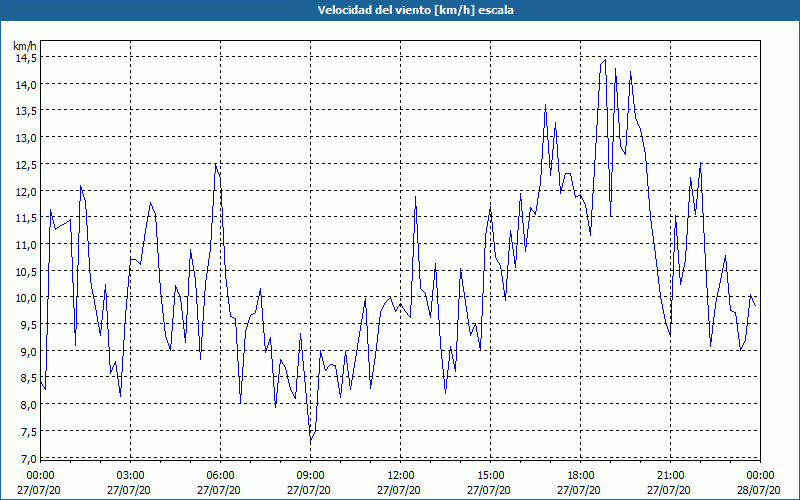Click the wind-speed peak just before 19:00

[605, 60]
